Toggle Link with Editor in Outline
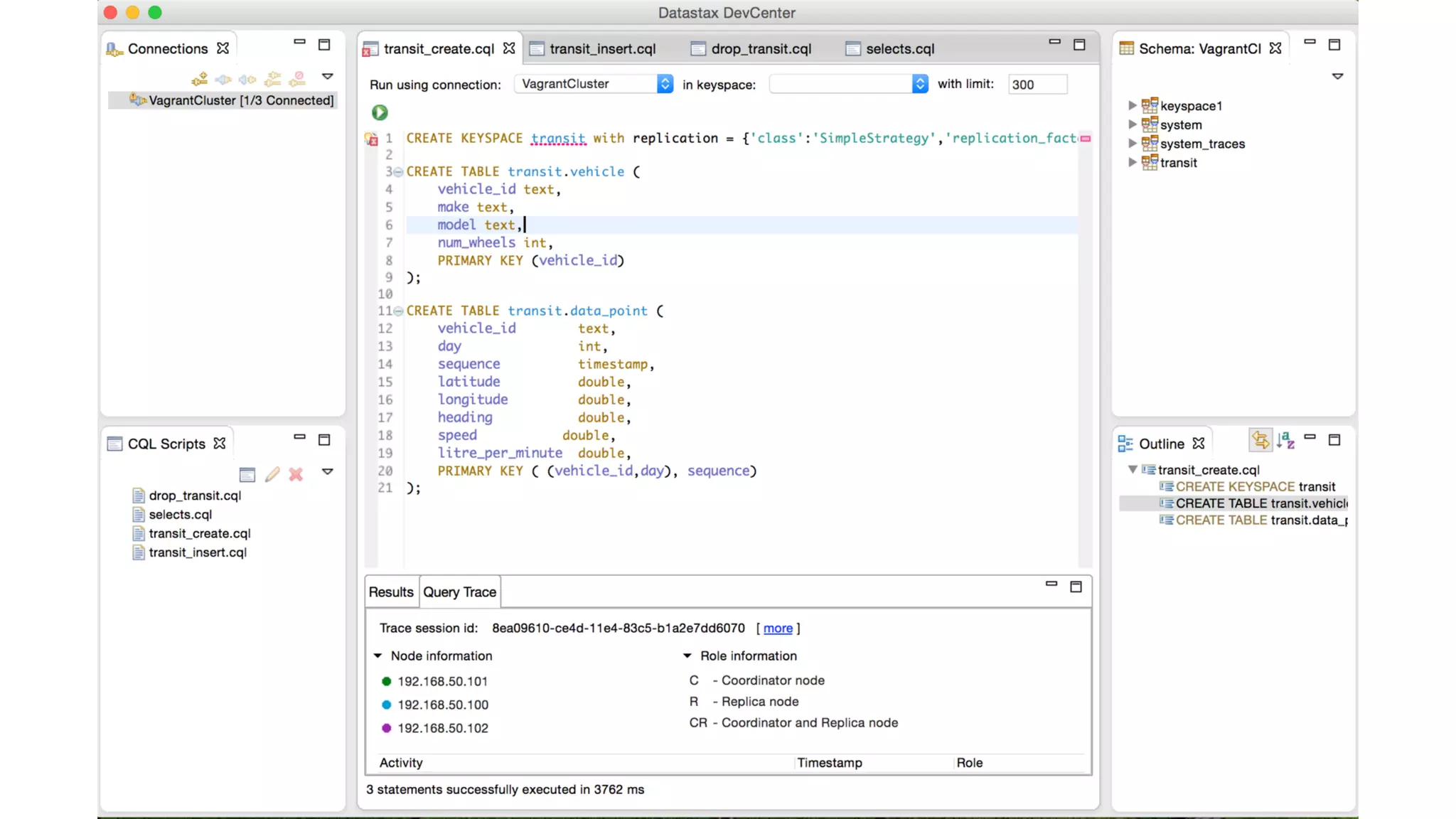 pyautogui.click(x=1260, y=441)
